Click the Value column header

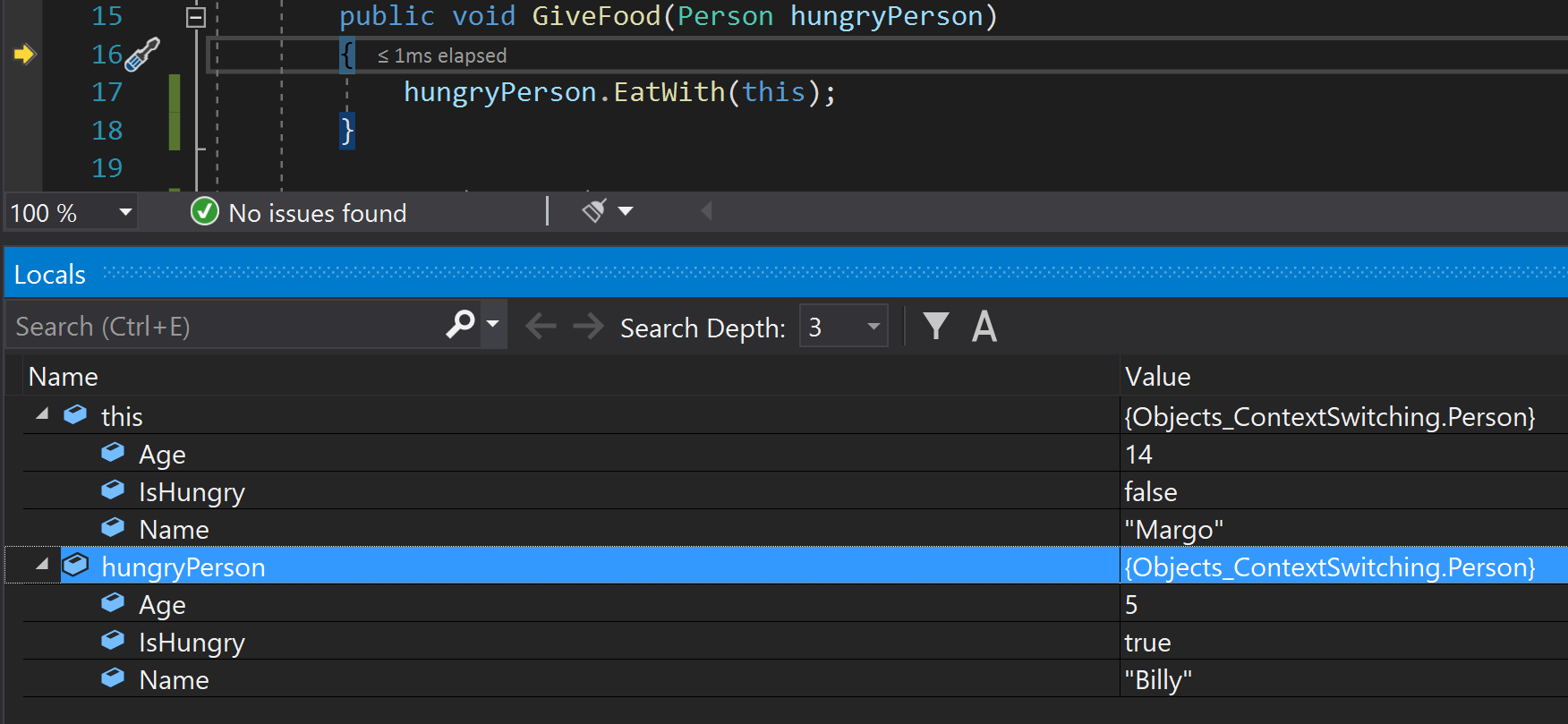click(1157, 377)
